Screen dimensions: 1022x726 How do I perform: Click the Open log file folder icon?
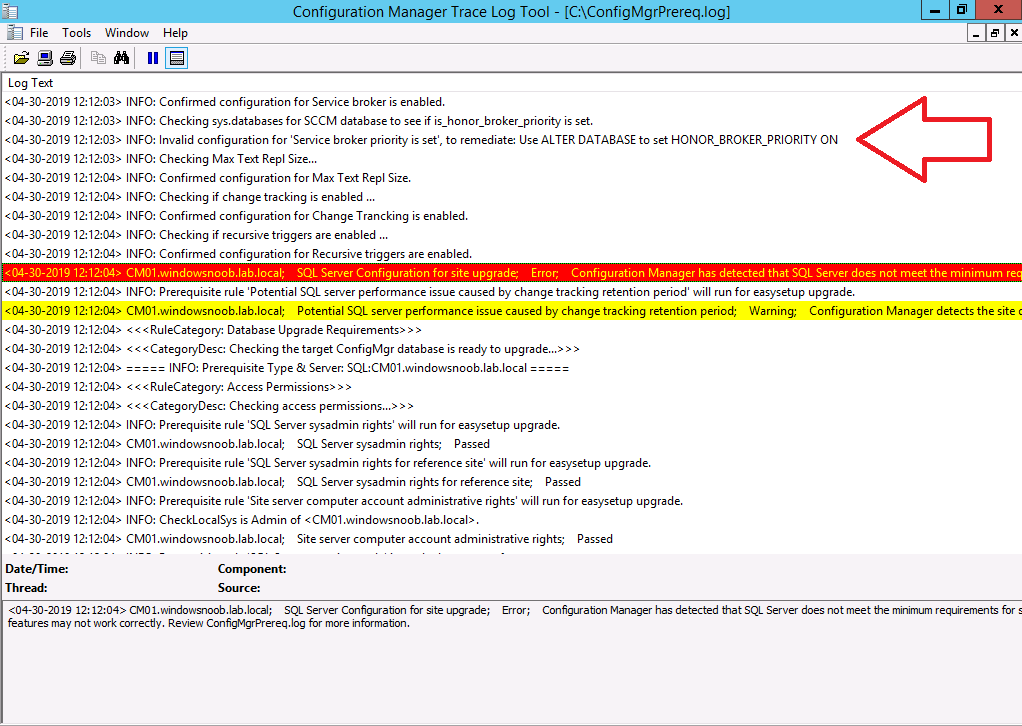pyautogui.click(x=22, y=58)
